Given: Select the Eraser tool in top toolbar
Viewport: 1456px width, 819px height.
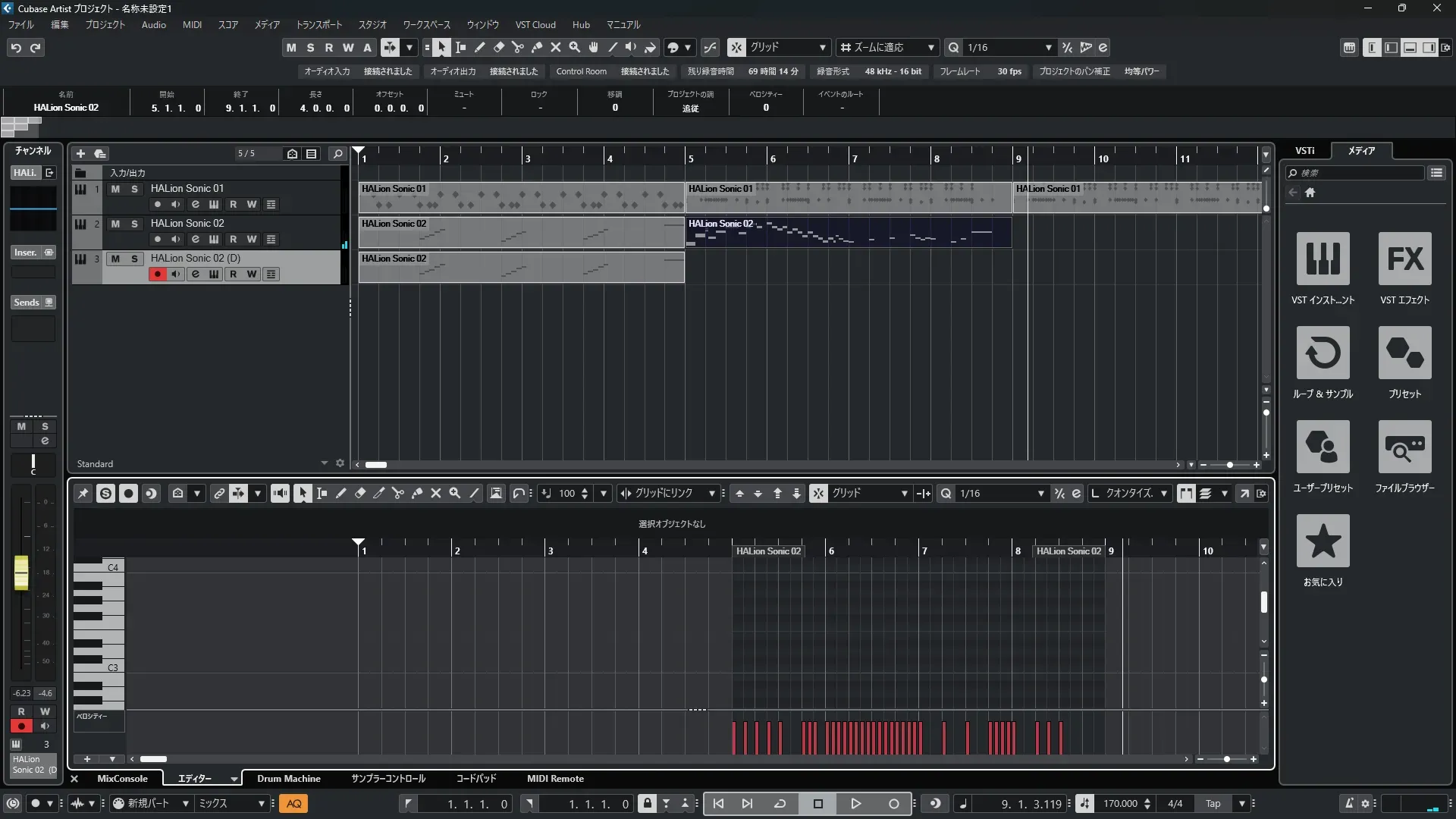Looking at the screenshot, I should [x=499, y=47].
